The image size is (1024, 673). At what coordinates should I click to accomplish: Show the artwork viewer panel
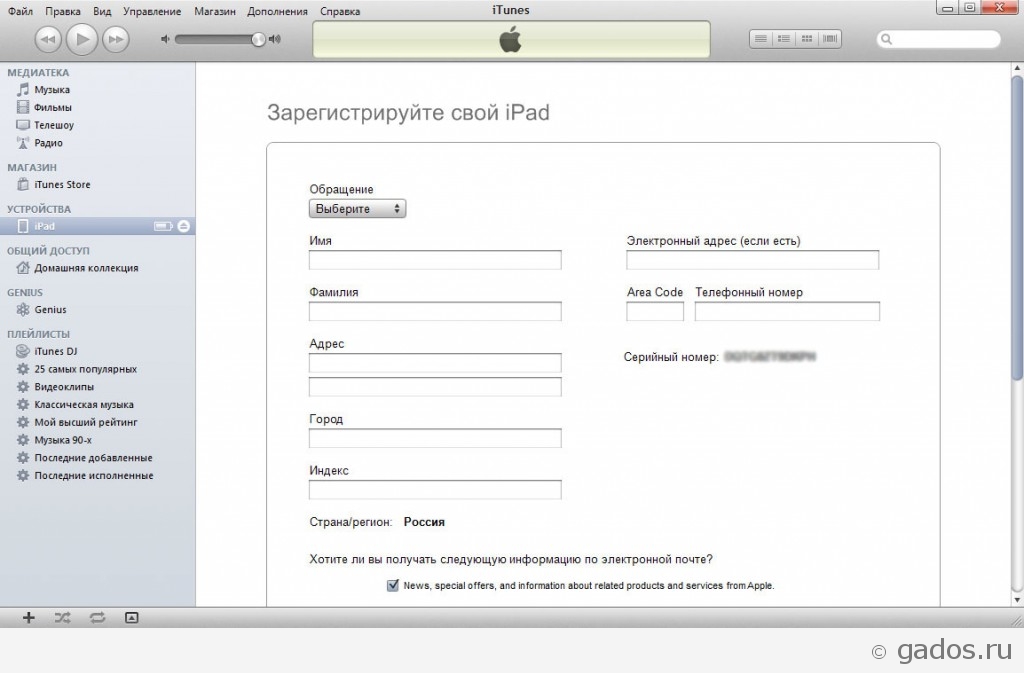point(131,618)
